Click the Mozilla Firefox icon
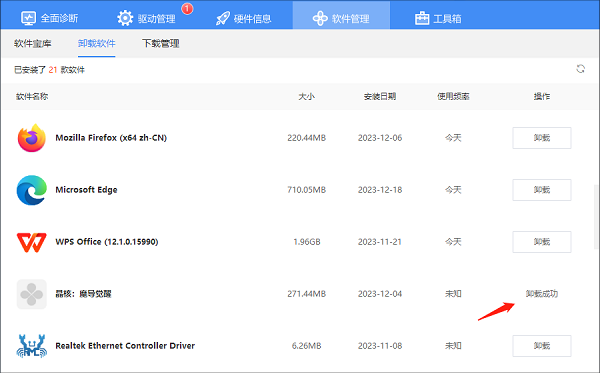This screenshot has height=373, width=600. coord(32,138)
